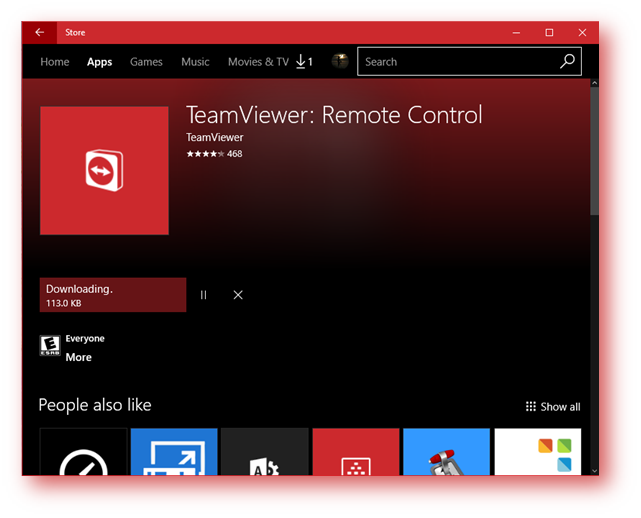The width and height of the screenshot is (641, 518).
Task: Click the vertical scrollbar thumb
Action: [594, 150]
